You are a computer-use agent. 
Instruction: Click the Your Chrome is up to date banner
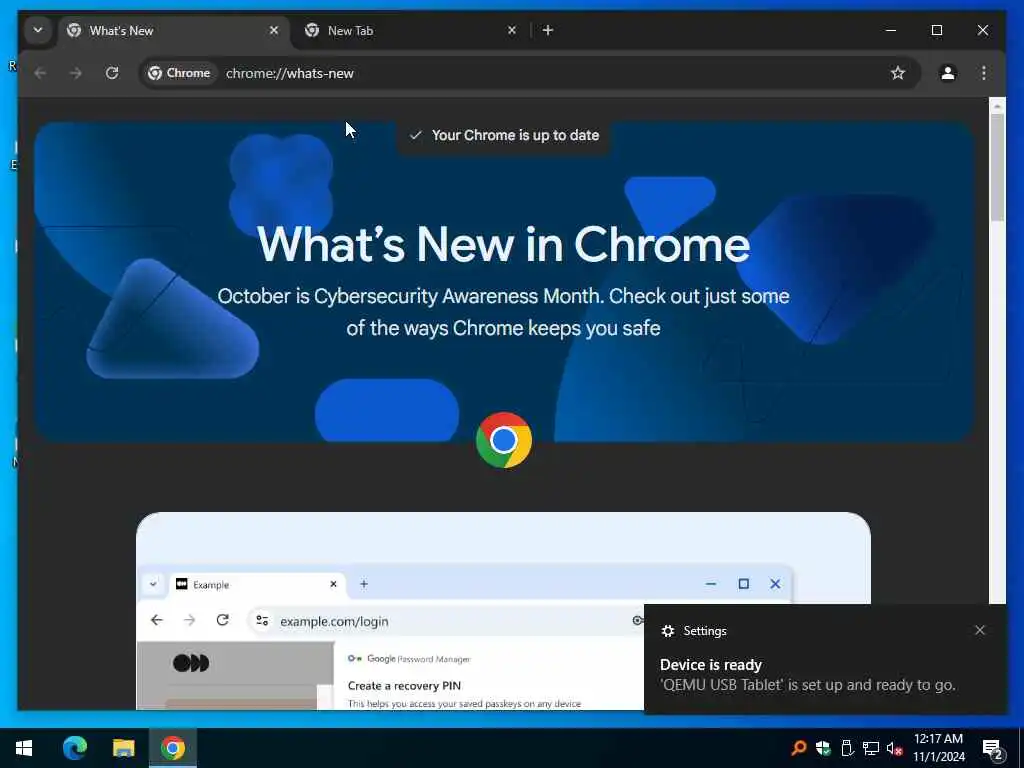pyautogui.click(x=504, y=136)
